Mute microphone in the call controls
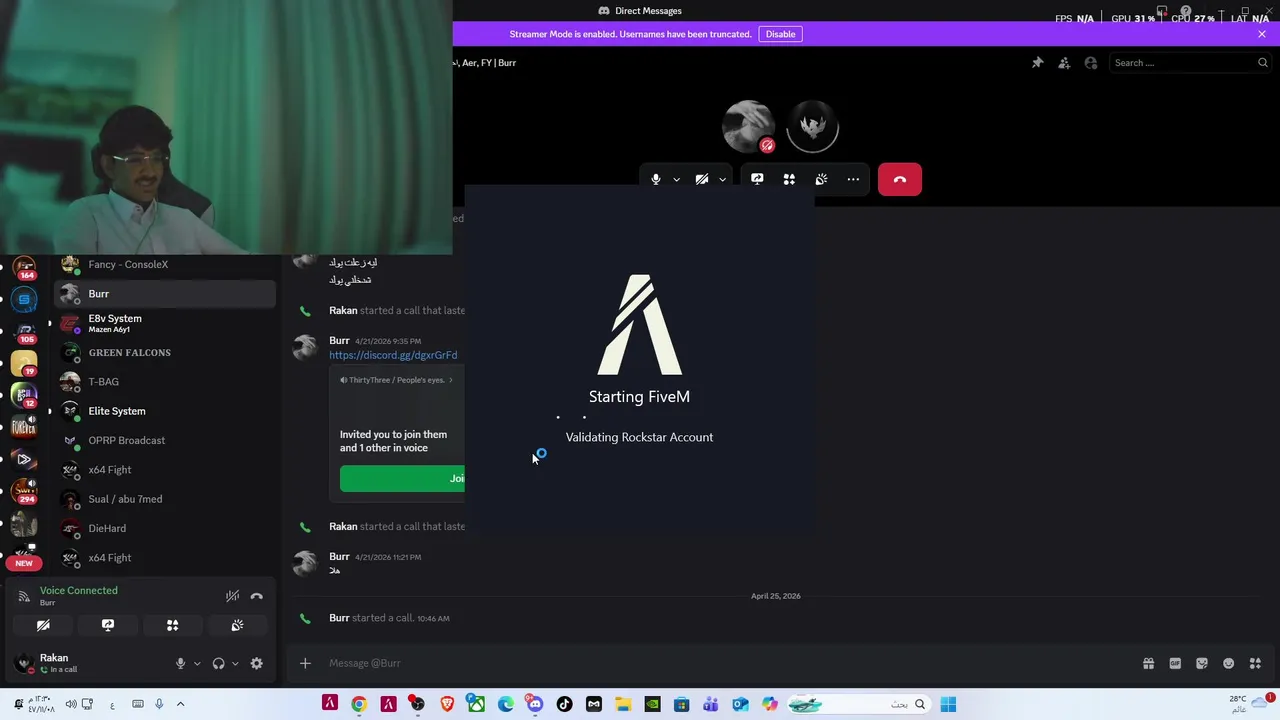Image resolution: width=1280 pixels, height=720 pixels. coord(656,179)
